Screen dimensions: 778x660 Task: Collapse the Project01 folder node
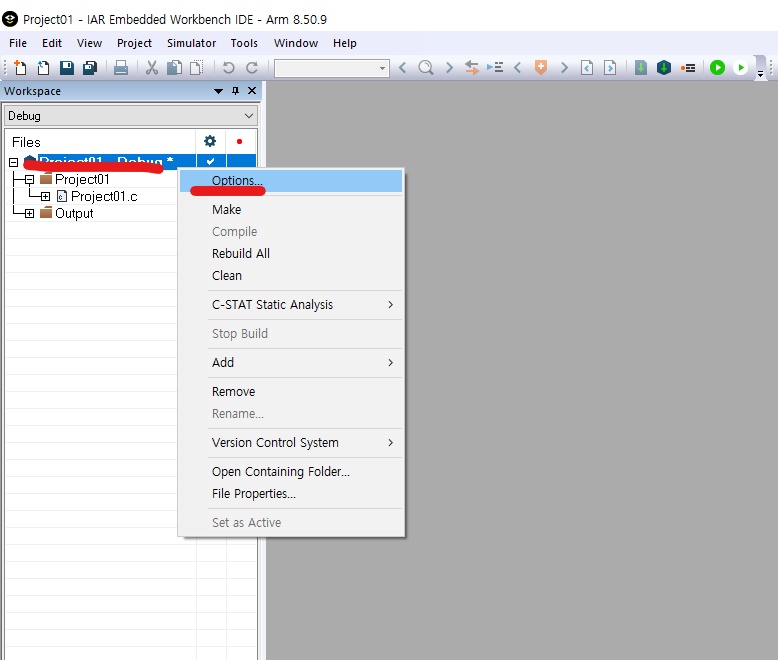point(29,179)
